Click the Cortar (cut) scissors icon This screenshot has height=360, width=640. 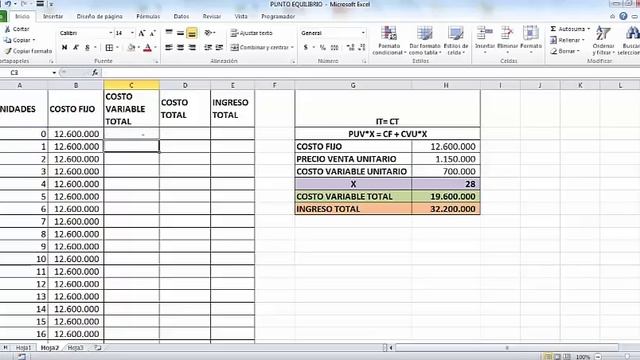coord(7,29)
